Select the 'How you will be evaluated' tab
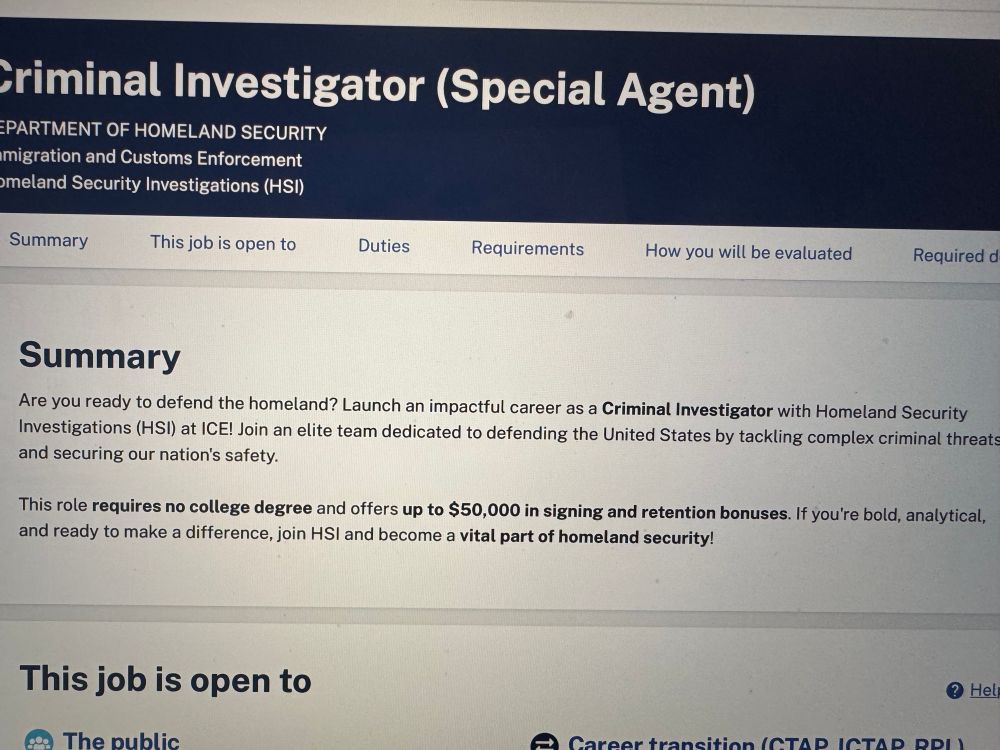This screenshot has width=1000, height=750. click(749, 252)
